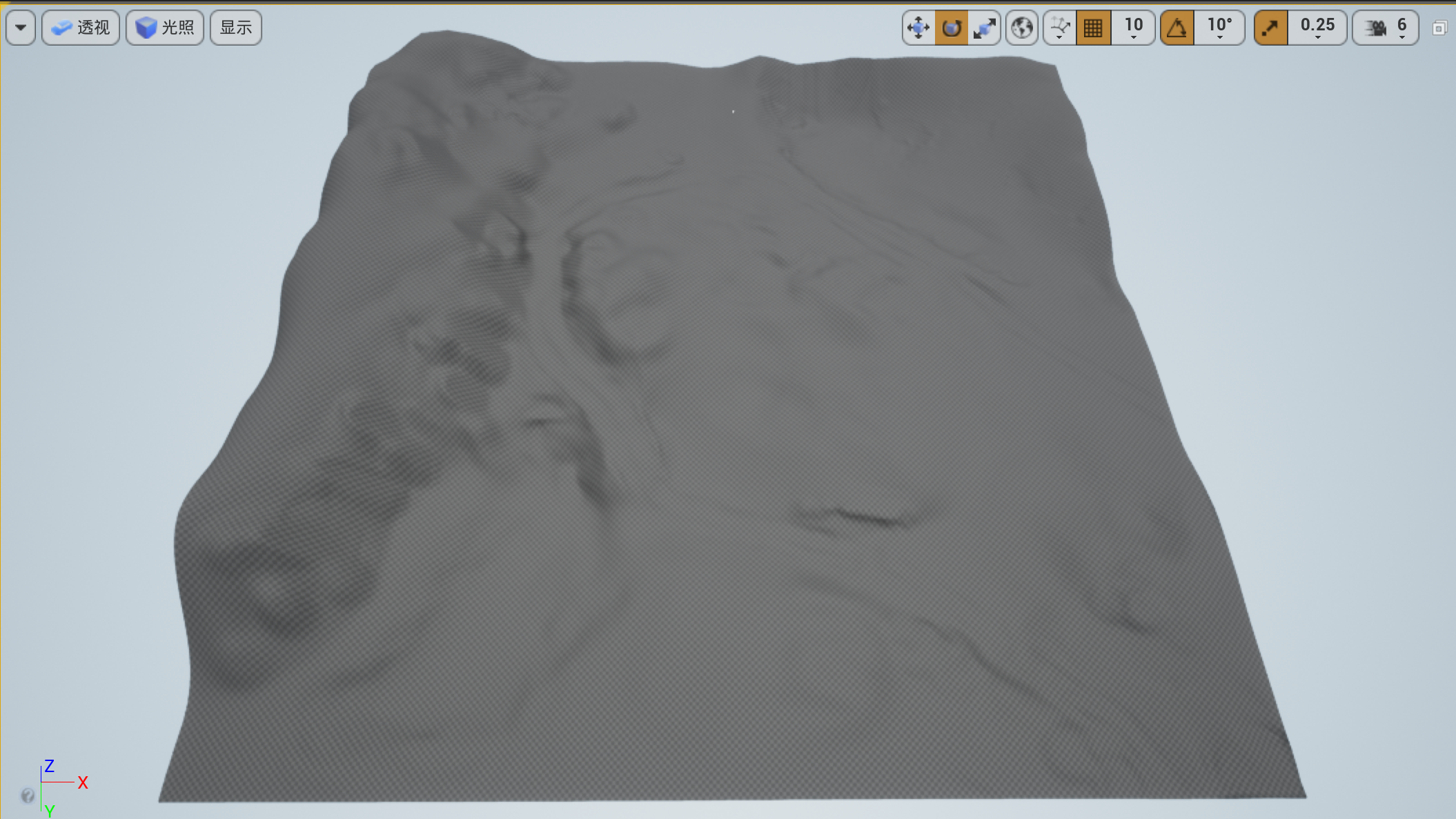This screenshot has height=819, width=1456.
Task: Toggle rotation angle snapping
Action: coord(1177,28)
